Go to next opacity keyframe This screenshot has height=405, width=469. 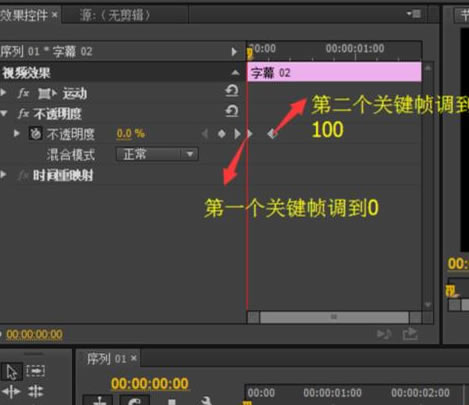tap(237, 134)
